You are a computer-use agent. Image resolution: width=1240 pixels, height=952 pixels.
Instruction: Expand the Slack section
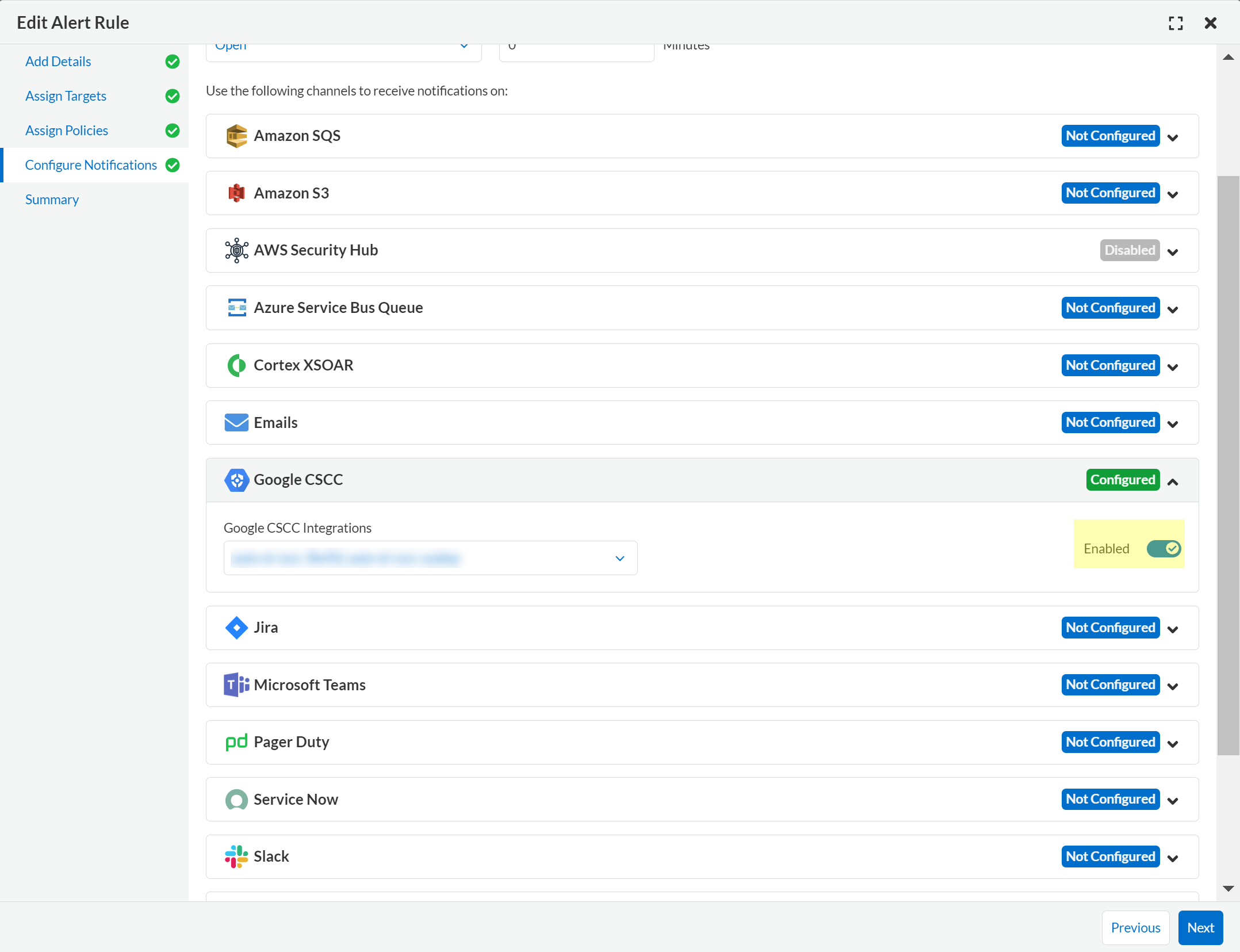point(1173,858)
